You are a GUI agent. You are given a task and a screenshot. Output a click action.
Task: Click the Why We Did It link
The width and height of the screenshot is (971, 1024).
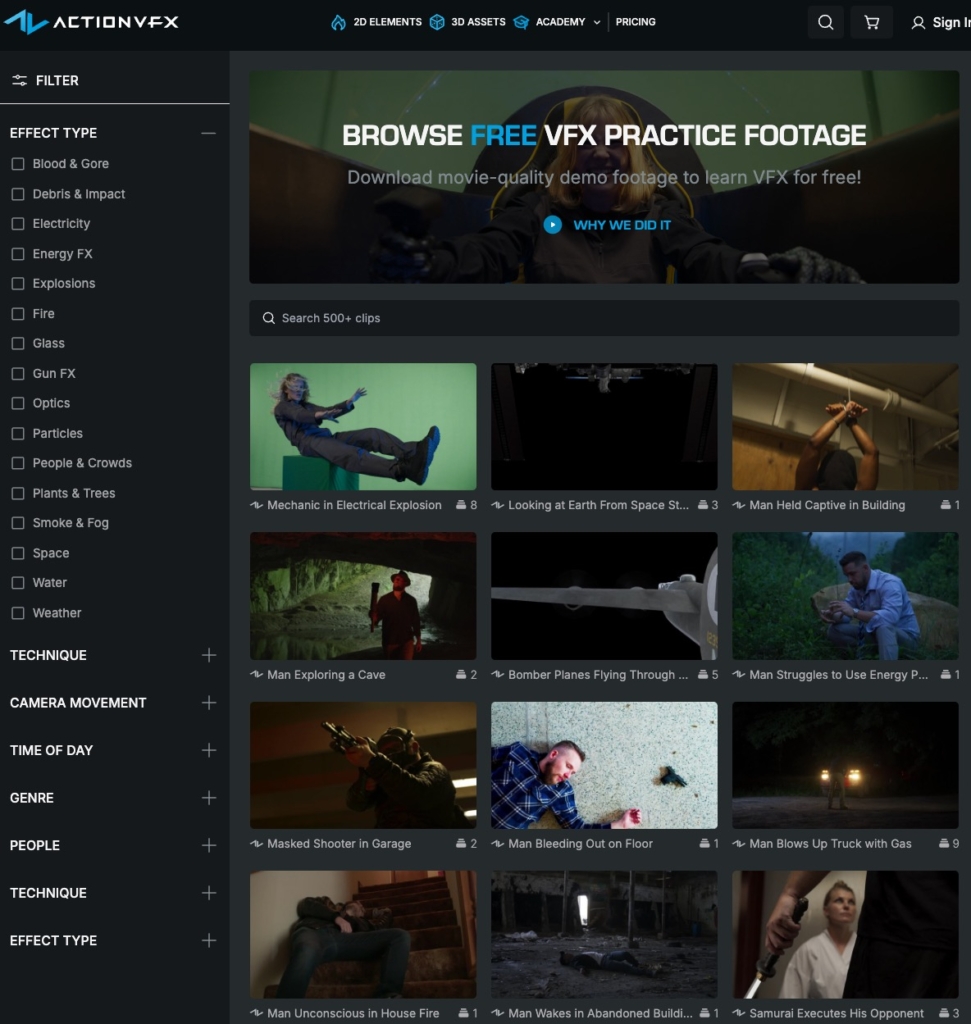(x=621, y=225)
